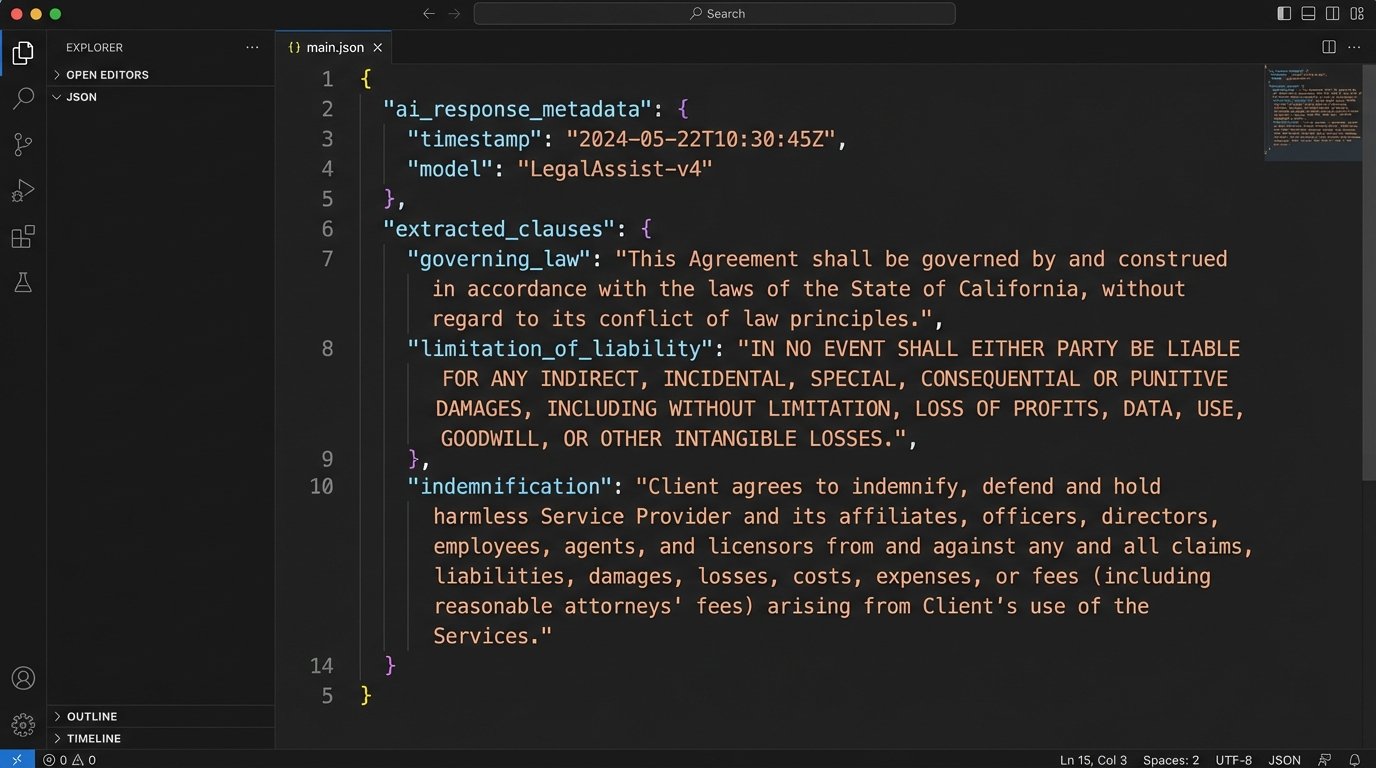Viewport: 1376px width, 768px height.
Task: Split the editor using the toolbar icon
Action: click(x=1328, y=46)
